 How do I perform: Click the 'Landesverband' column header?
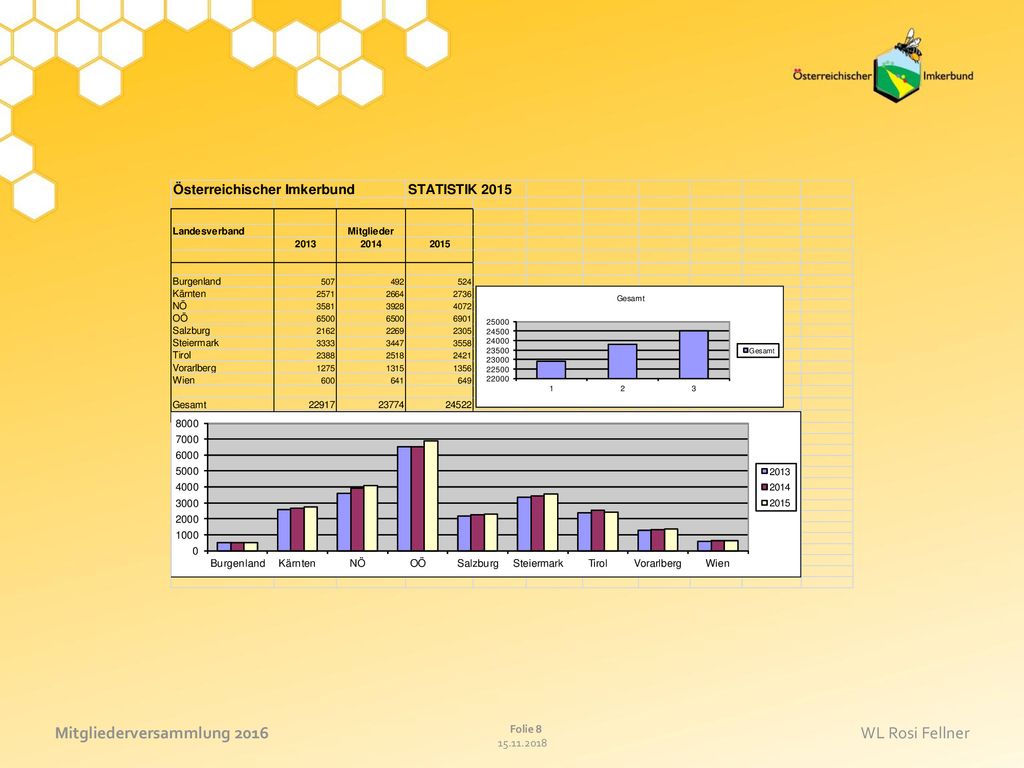coord(208,231)
